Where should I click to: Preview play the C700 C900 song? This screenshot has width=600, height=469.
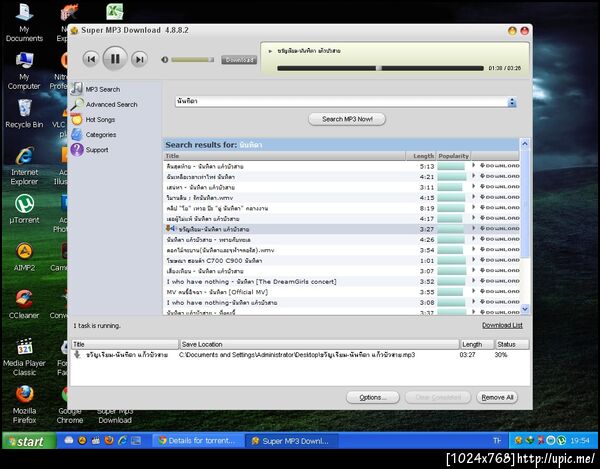[x=474, y=259]
